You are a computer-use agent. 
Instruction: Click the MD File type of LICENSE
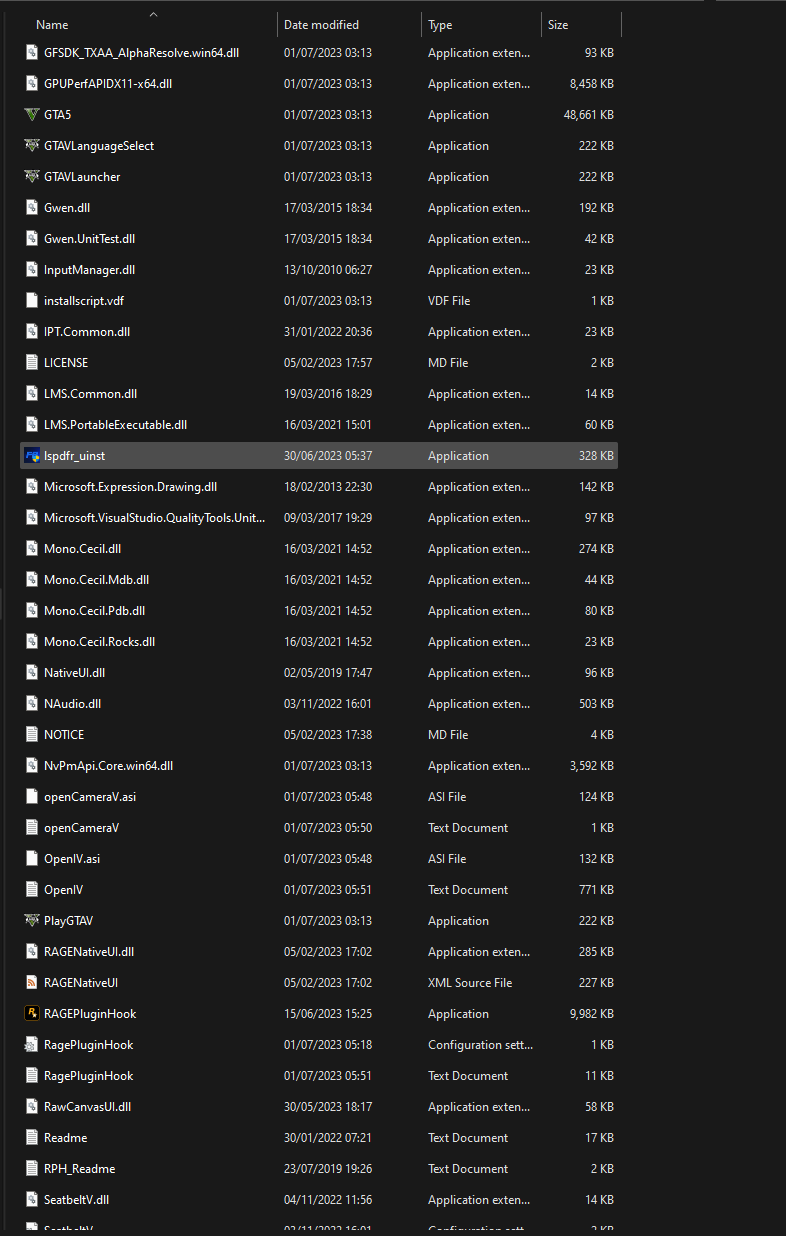448,363
